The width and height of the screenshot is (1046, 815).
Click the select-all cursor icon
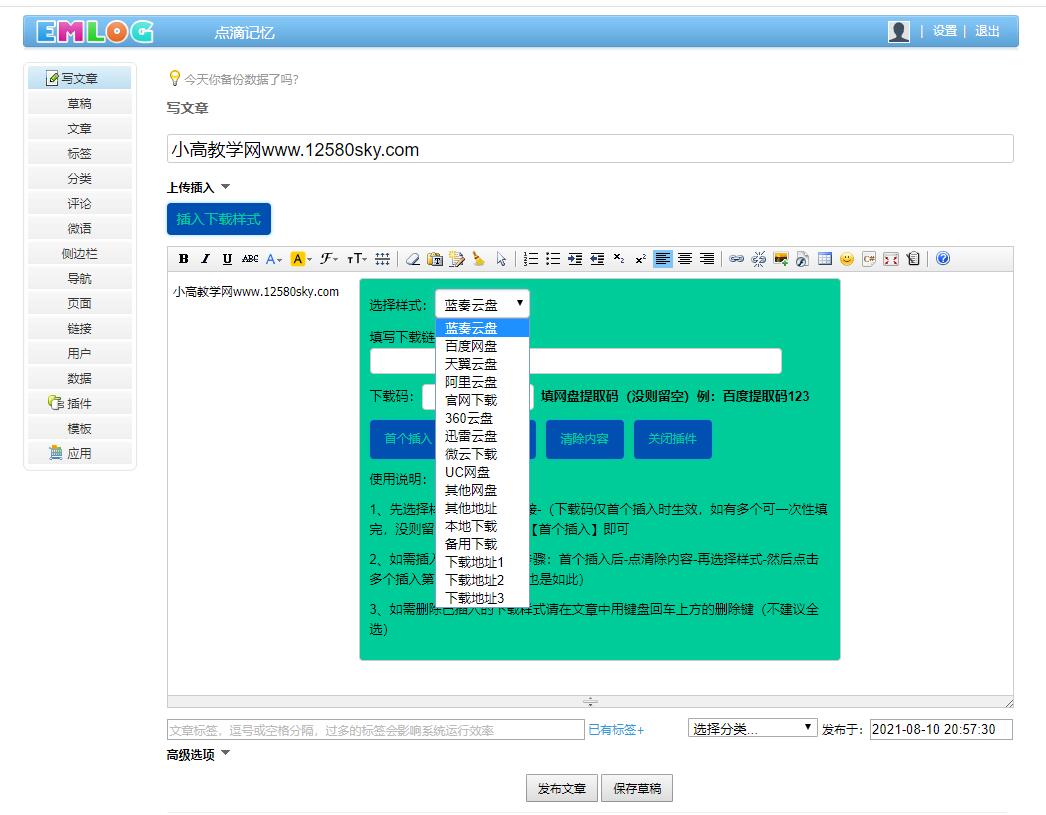click(501, 259)
